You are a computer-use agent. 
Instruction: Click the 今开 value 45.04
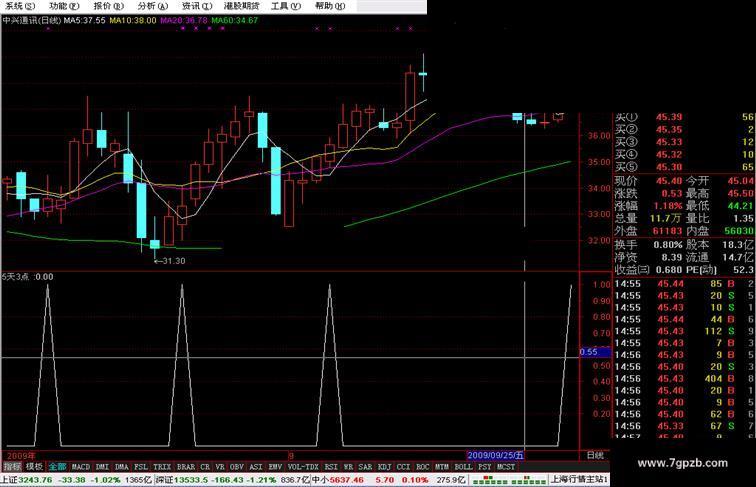point(741,181)
